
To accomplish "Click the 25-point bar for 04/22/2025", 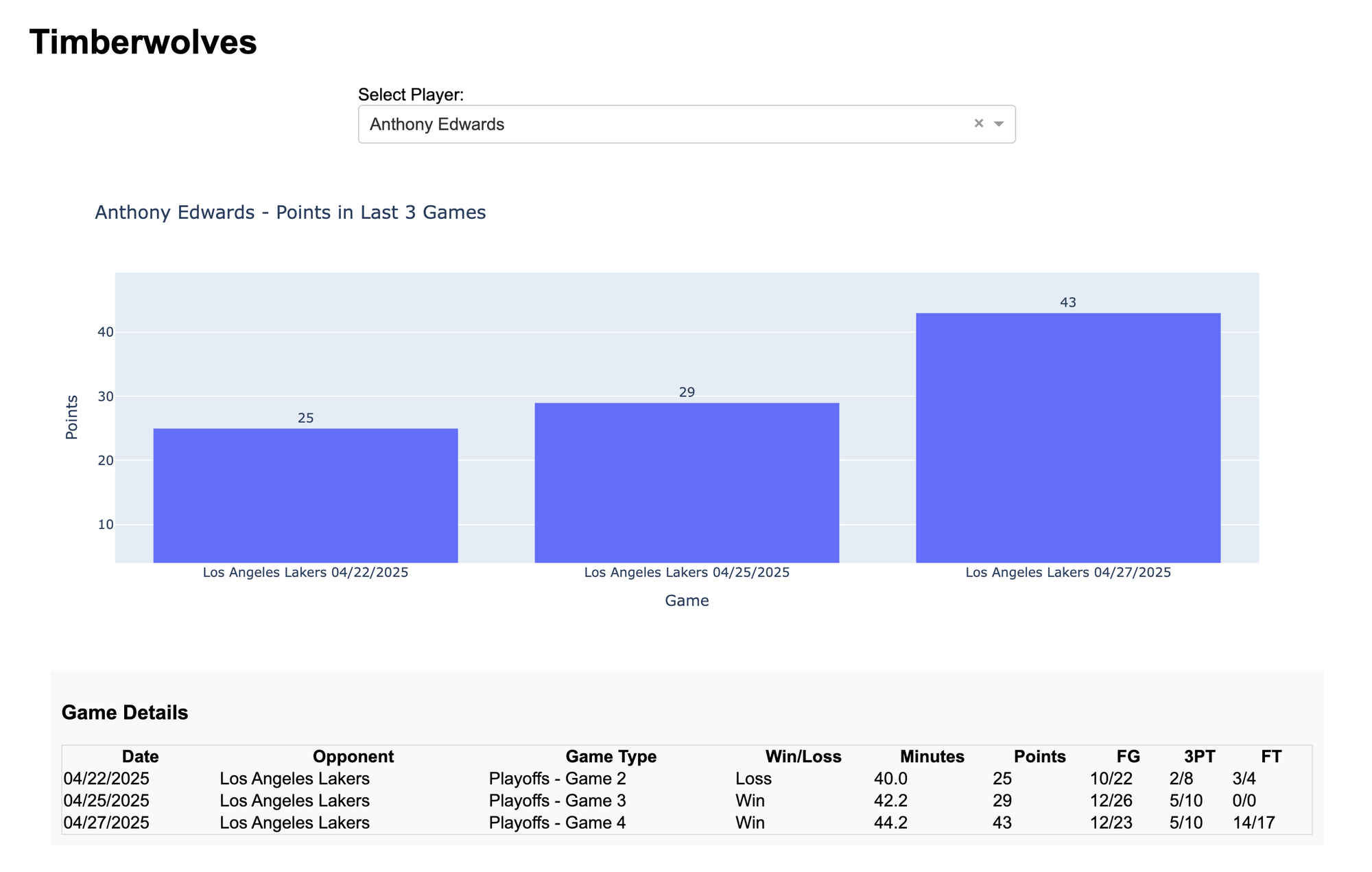I will coord(305,495).
